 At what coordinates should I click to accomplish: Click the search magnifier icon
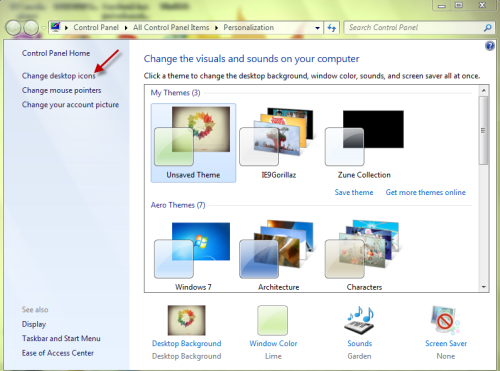coord(488,28)
